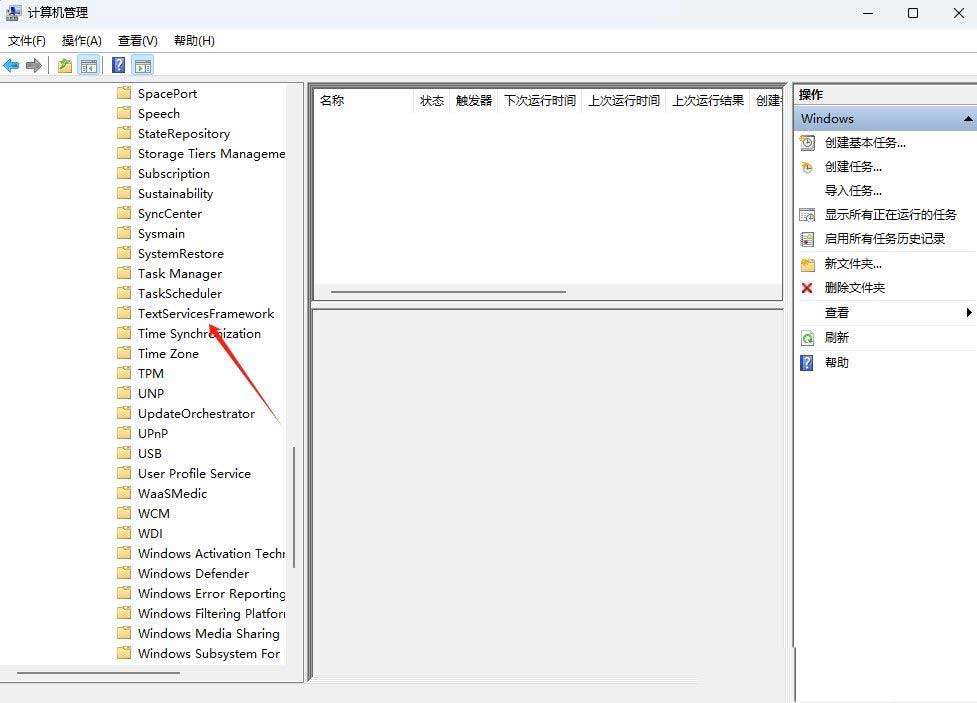The height and width of the screenshot is (703, 977).
Task: Select the TextServicesFramework folder
Action: click(205, 314)
